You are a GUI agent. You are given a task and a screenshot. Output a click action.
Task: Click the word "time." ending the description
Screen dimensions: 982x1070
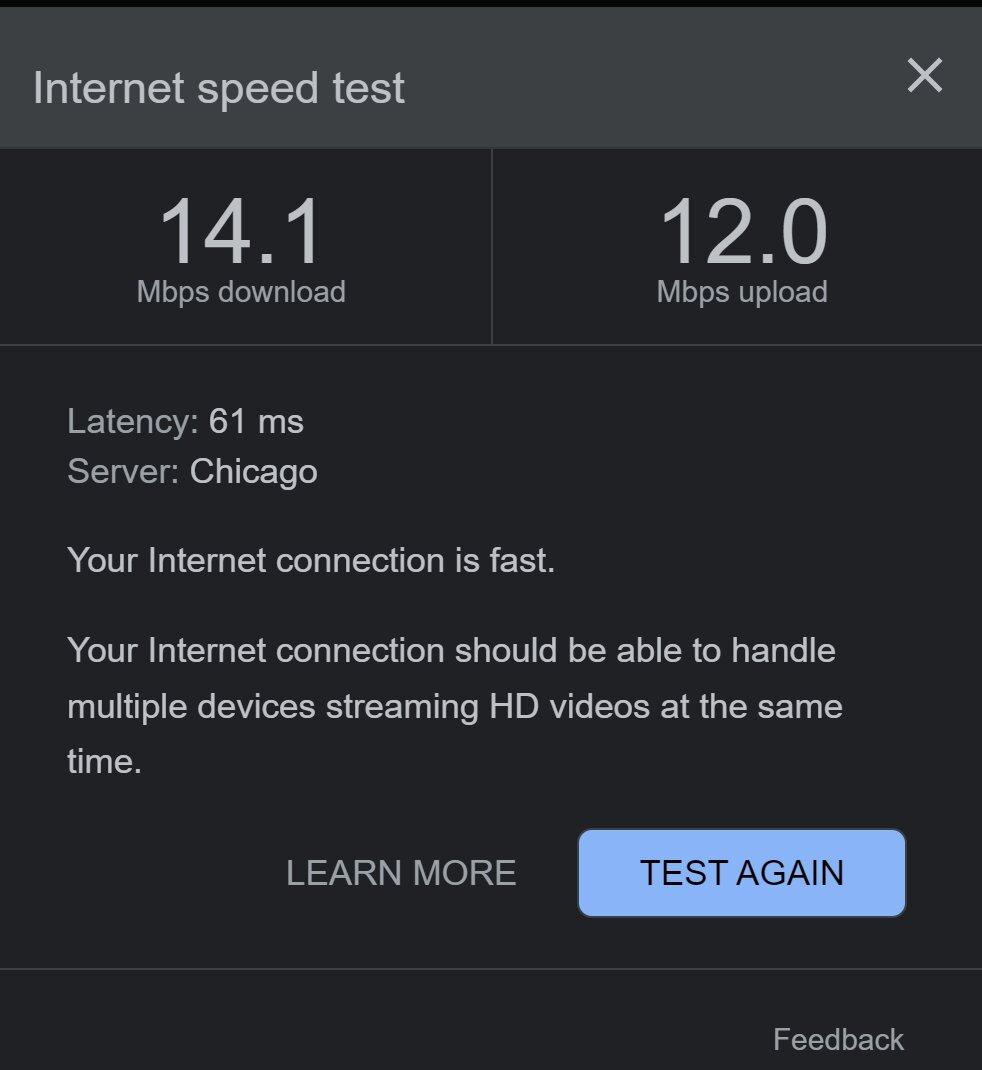(x=104, y=762)
